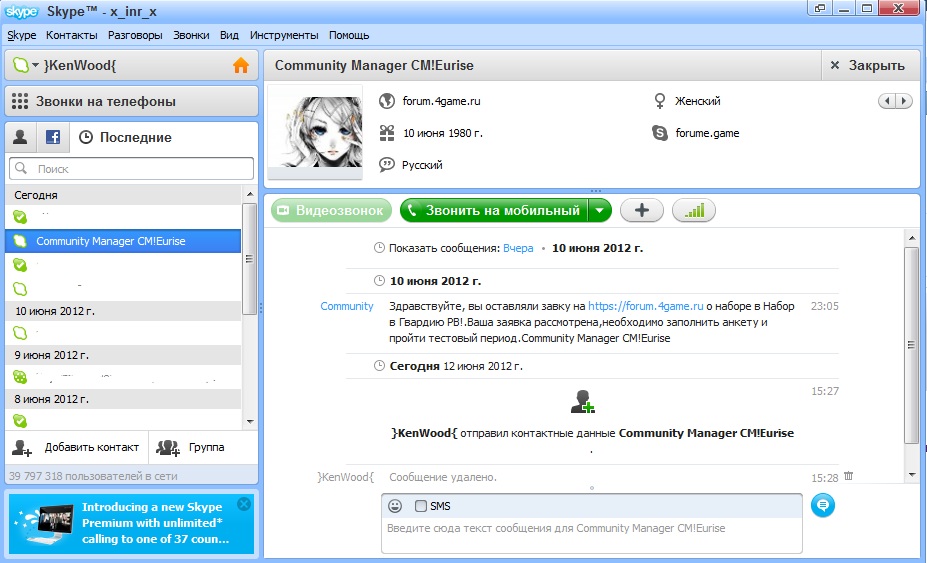Open the Skype home icon
Viewport: 927px width, 563px height.
tap(241, 65)
